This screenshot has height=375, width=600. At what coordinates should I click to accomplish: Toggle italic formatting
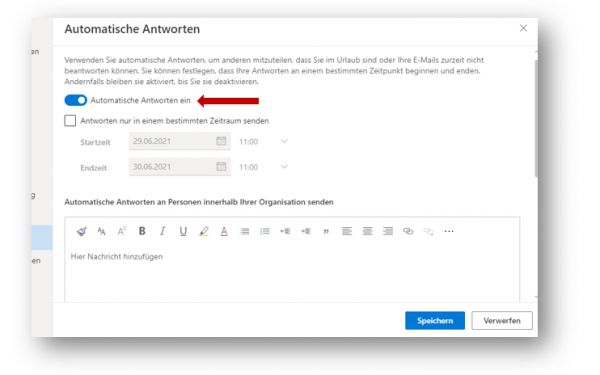(163, 231)
